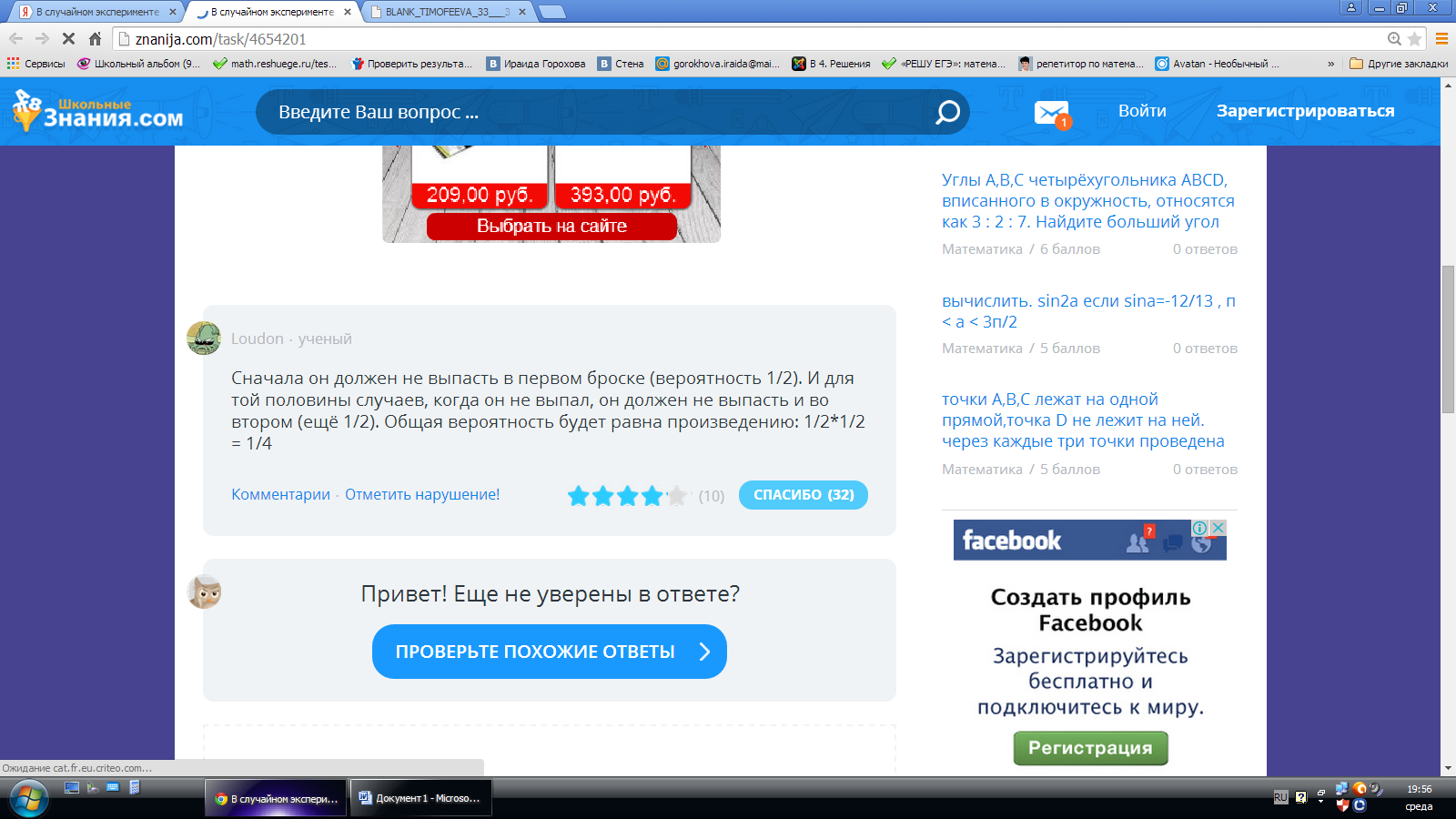Open Loudon's avatar picture
1456x819 pixels.
pyautogui.click(x=204, y=339)
